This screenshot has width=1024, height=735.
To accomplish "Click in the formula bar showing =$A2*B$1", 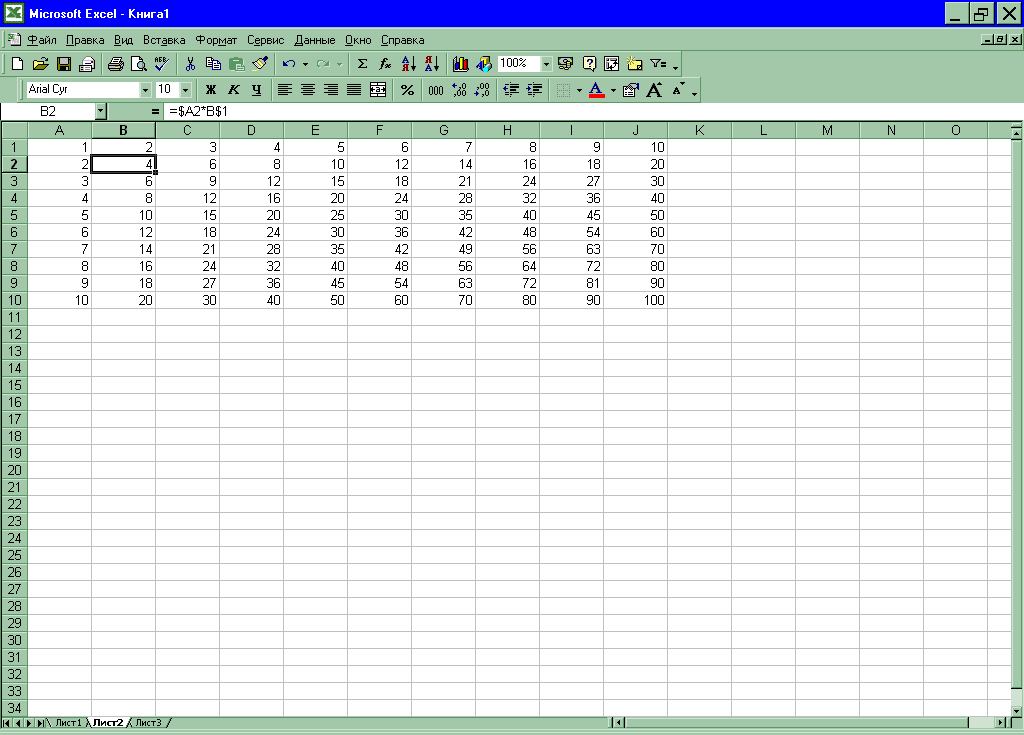I will tap(591, 111).
